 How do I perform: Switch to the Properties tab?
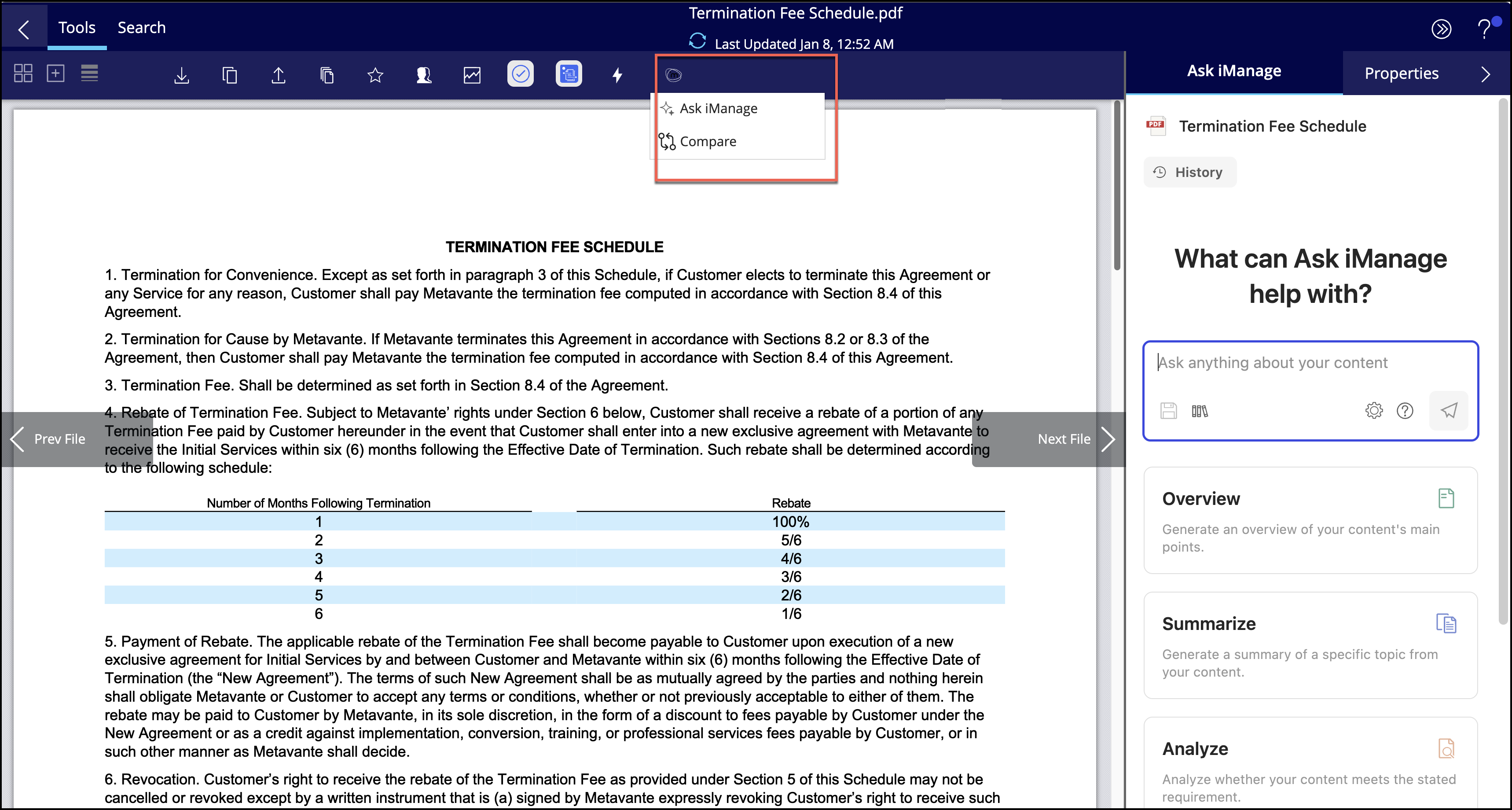[1401, 74]
